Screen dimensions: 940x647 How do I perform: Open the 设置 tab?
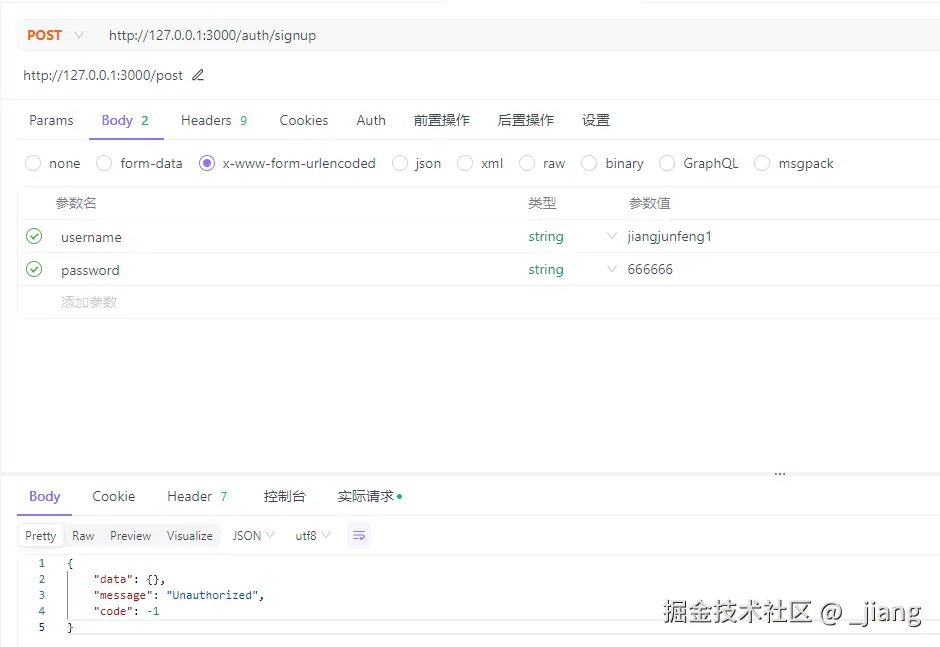pyautogui.click(x=596, y=121)
